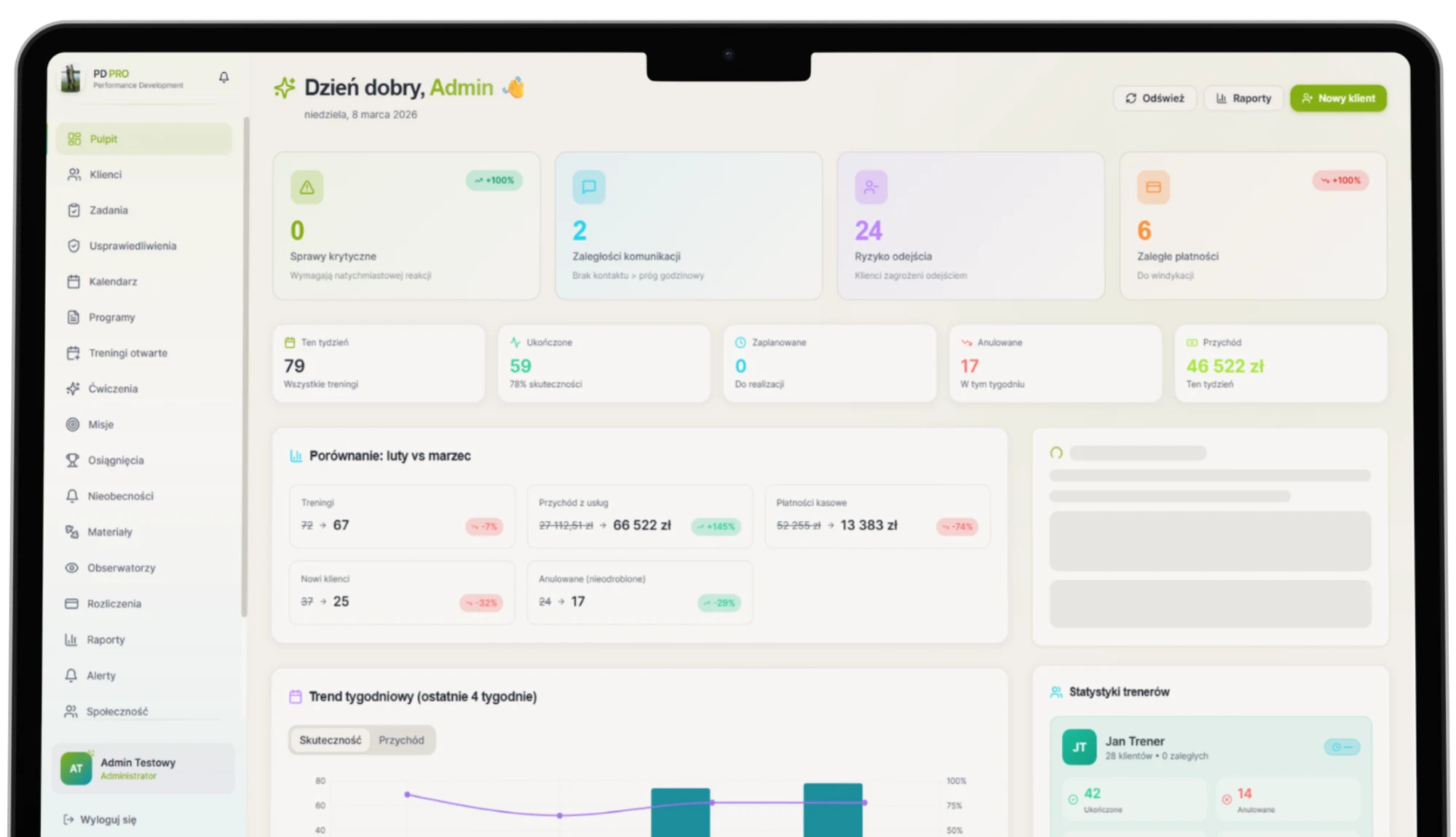Image resolution: width=1456 pixels, height=837 pixels.
Task: Click the '46 522 zł' revenue value
Action: click(1225, 366)
